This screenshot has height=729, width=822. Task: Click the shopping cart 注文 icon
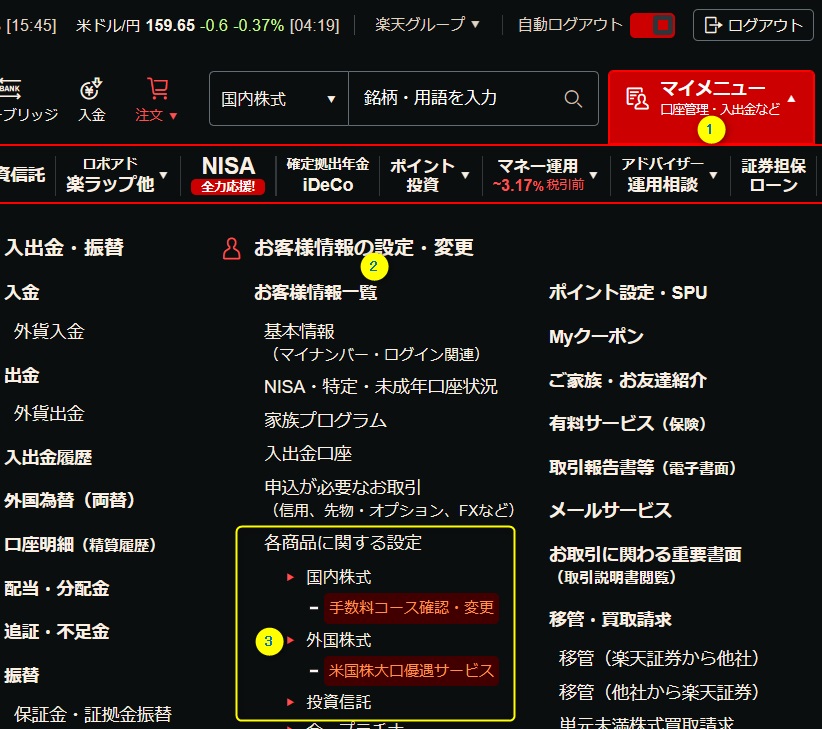click(x=157, y=89)
